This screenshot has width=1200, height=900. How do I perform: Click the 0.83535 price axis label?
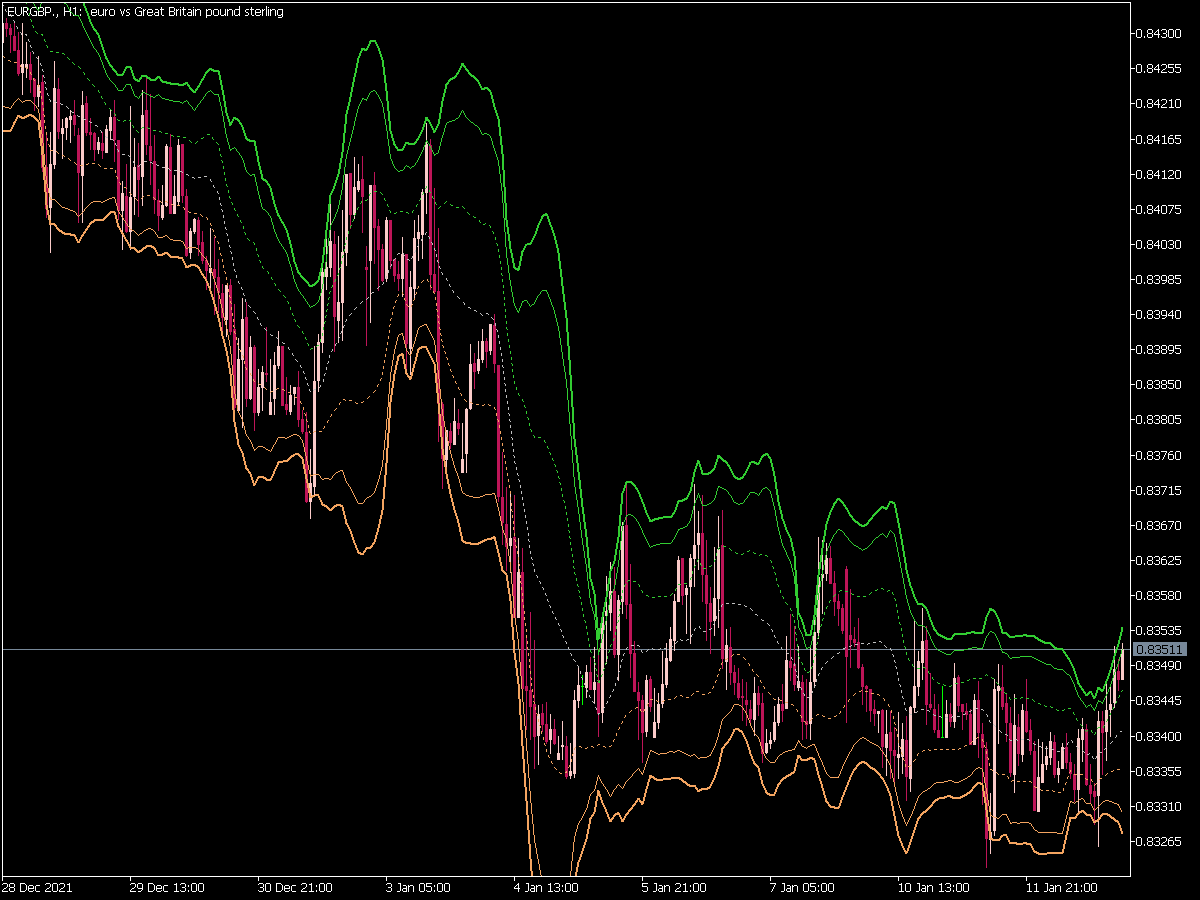[1160, 630]
